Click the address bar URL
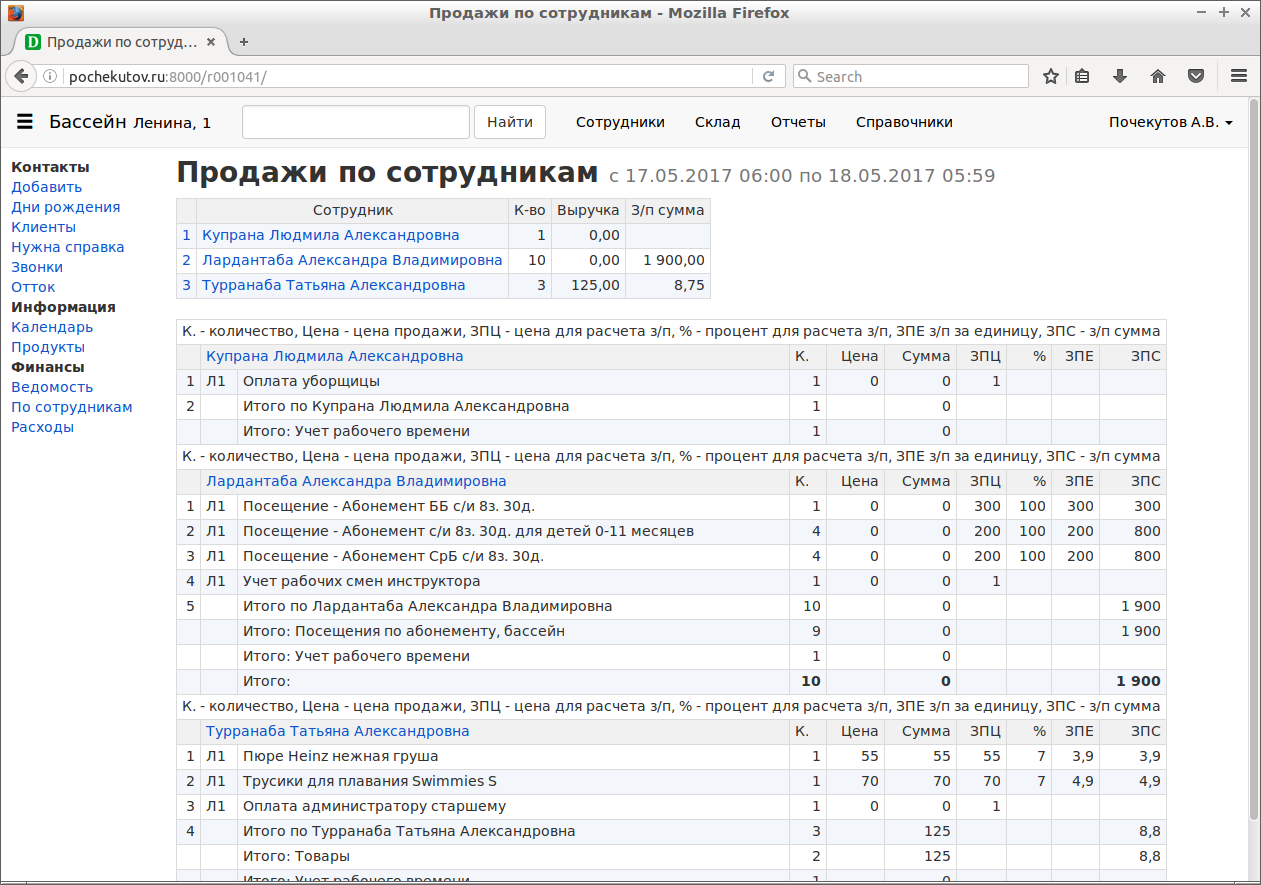Screen dimensions: 1261x885 coord(168,76)
